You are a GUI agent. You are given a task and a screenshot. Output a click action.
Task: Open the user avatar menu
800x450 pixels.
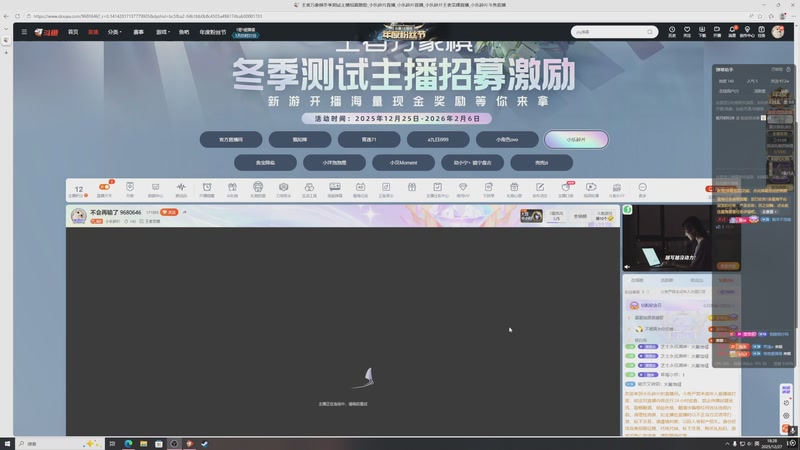point(778,32)
